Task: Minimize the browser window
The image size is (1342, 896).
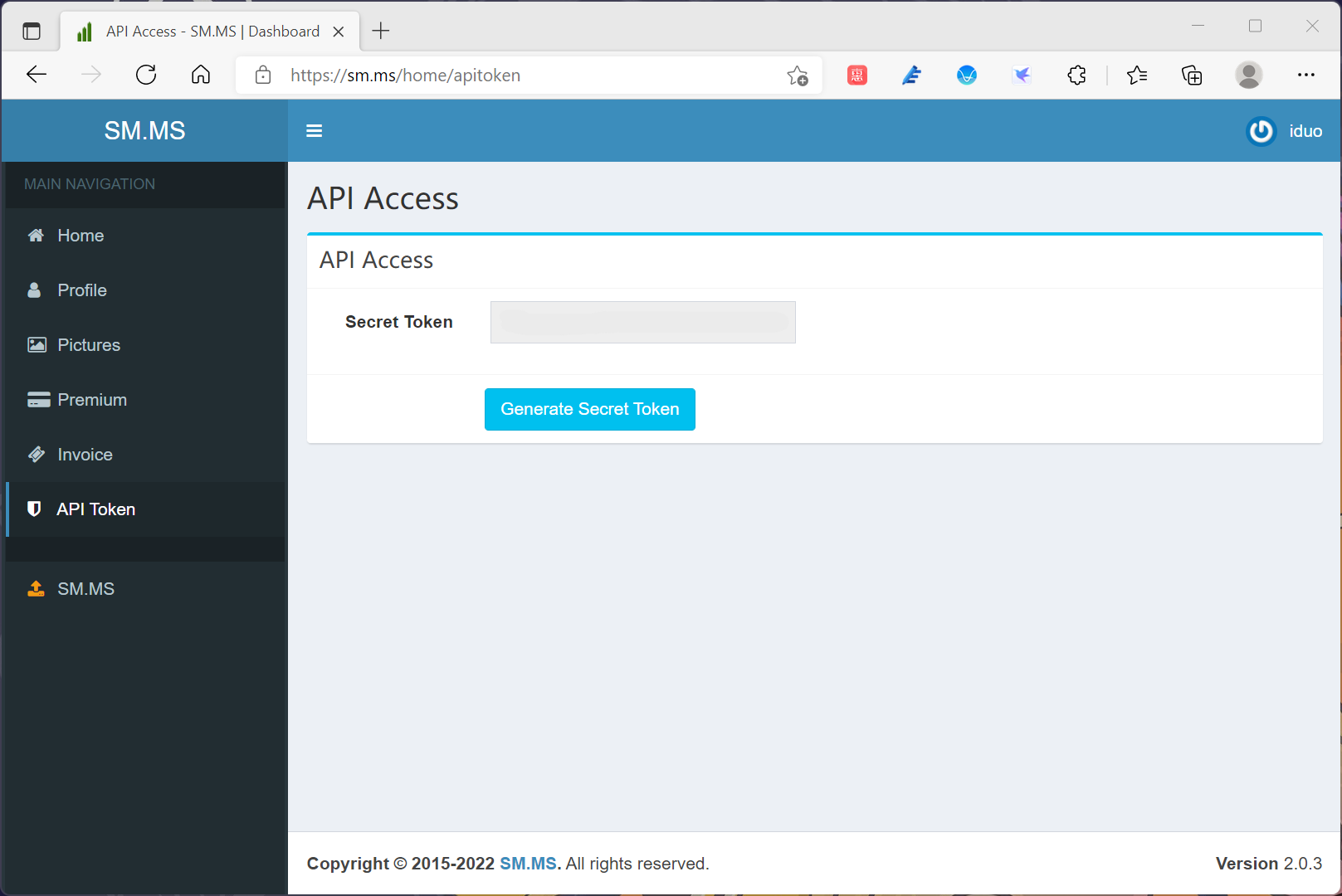Action: 1198,26
